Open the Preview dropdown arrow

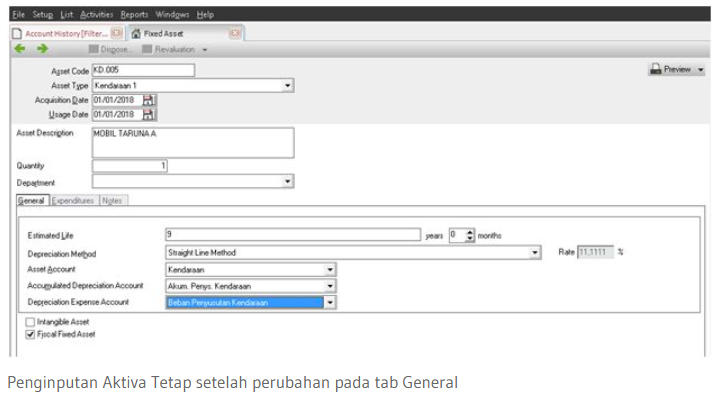(700, 70)
